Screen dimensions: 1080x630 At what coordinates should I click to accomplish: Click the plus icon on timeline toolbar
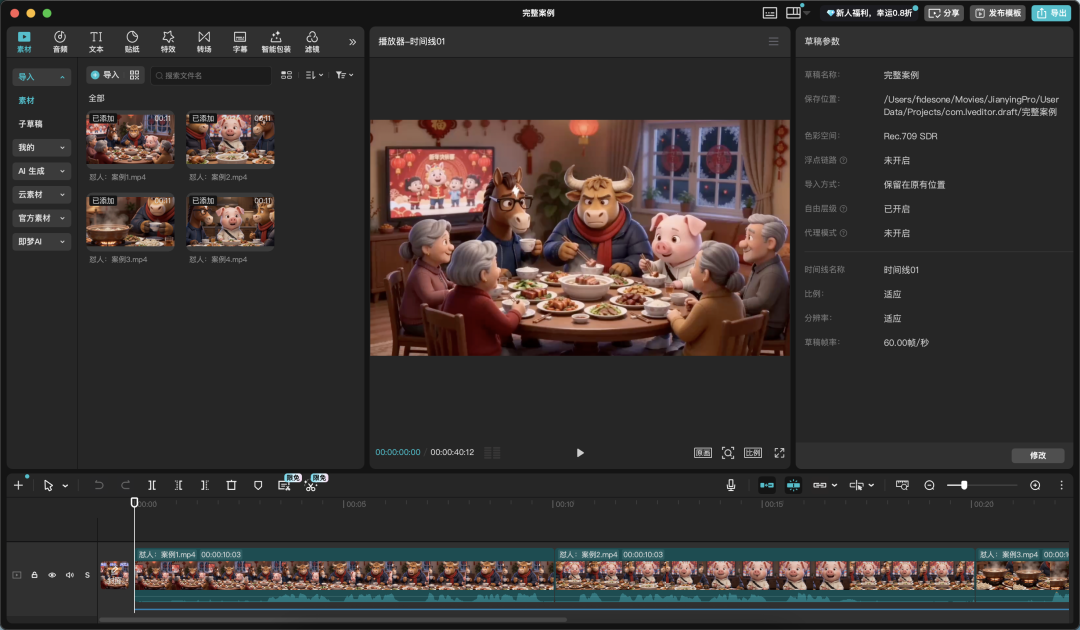pyautogui.click(x=19, y=485)
